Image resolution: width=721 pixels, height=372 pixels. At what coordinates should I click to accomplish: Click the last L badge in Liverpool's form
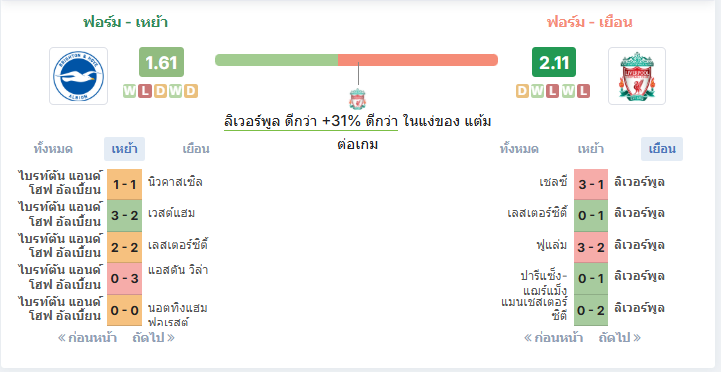tap(583, 91)
